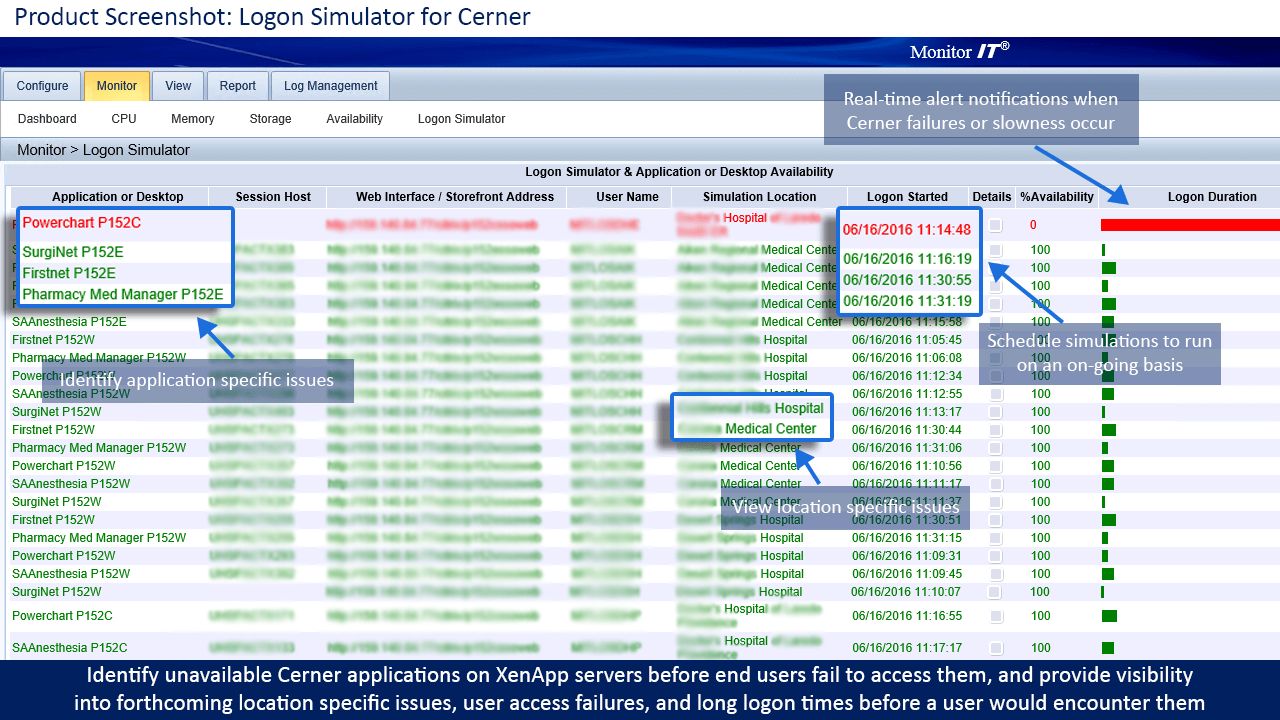
Task: Click availability 100 in the 11:17:17 row
Action: tap(1040, 648)
